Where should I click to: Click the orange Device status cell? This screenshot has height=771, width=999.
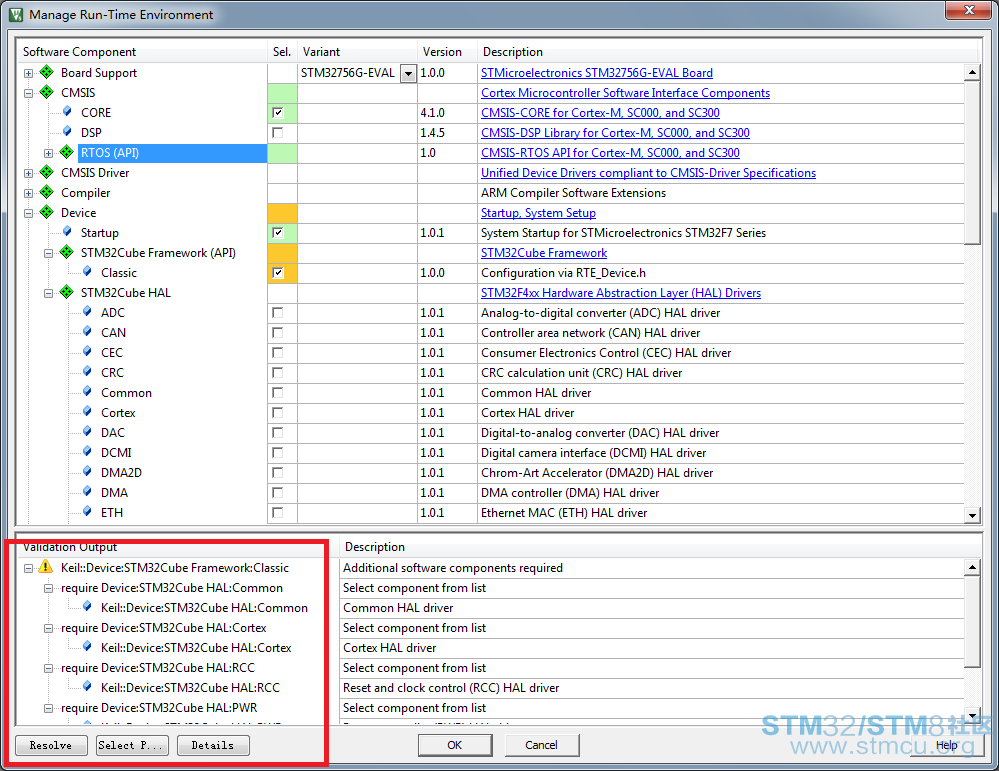click(282, 213)
